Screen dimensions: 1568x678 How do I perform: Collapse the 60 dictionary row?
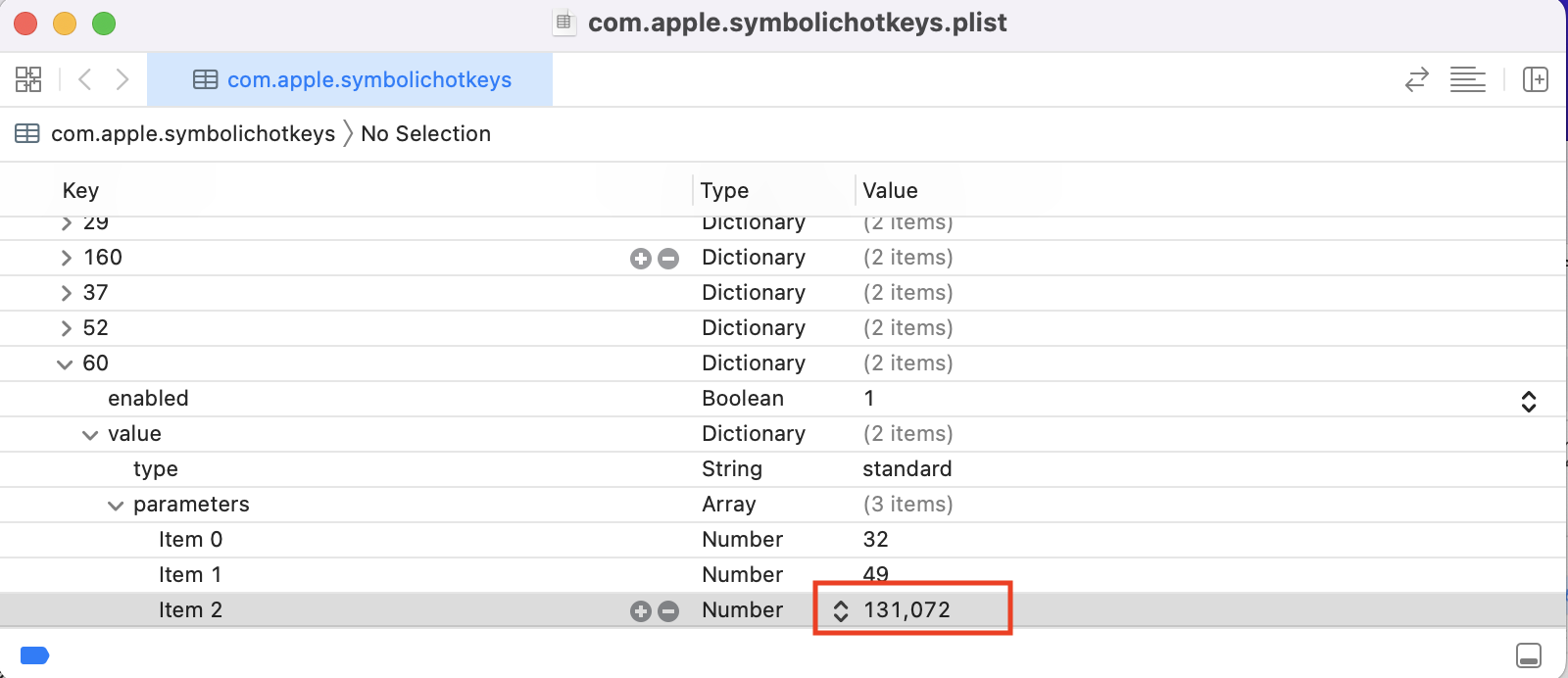(65, 364)
